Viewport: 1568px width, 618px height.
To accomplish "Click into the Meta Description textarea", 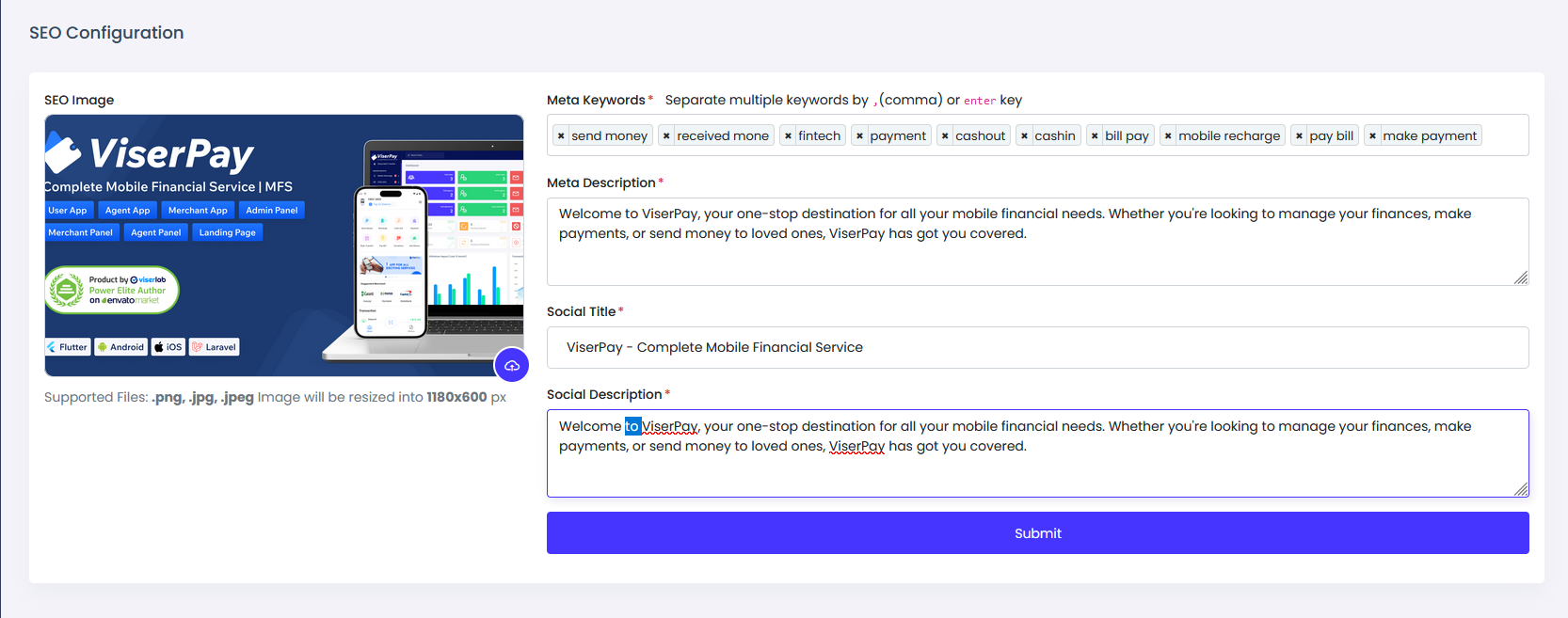I will (x=1035, y=259).
